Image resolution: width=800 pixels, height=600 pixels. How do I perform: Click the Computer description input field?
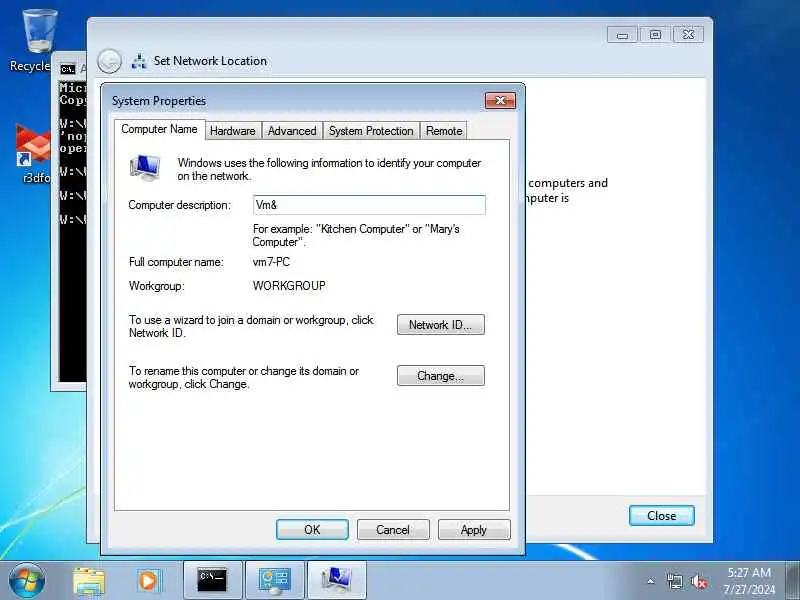(369, 205)
